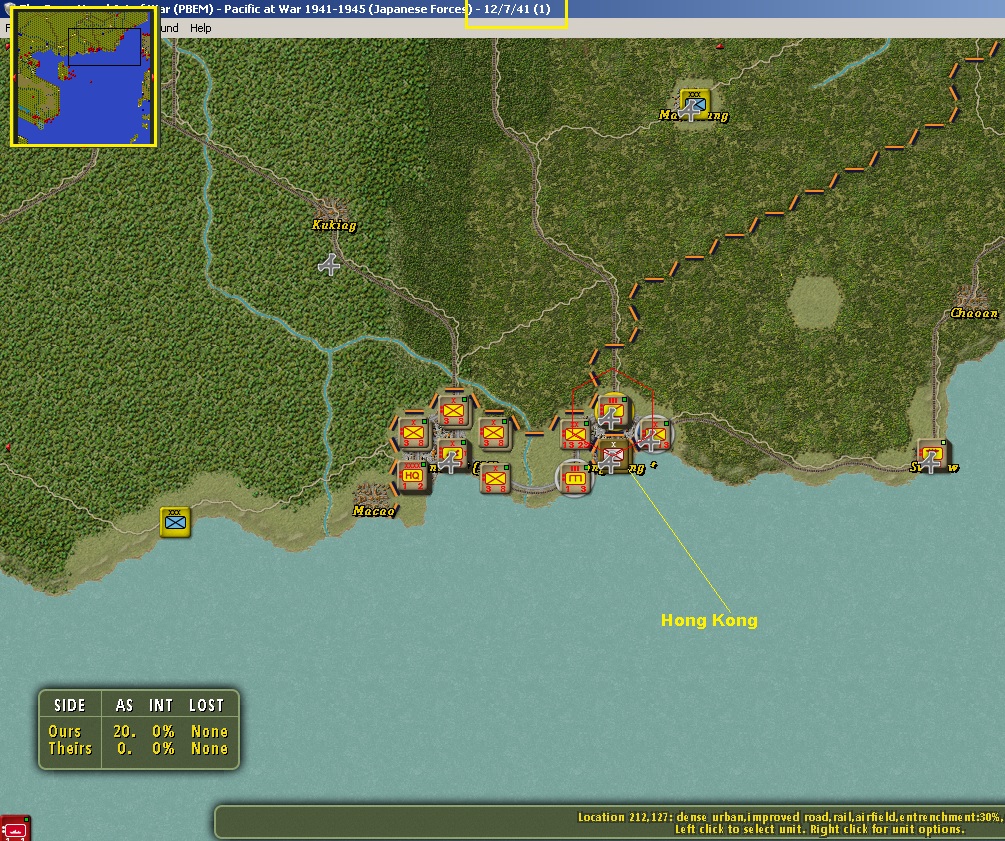Click the AS column header
Viewport: 1005px width, 841px height.
pos(124,706)
